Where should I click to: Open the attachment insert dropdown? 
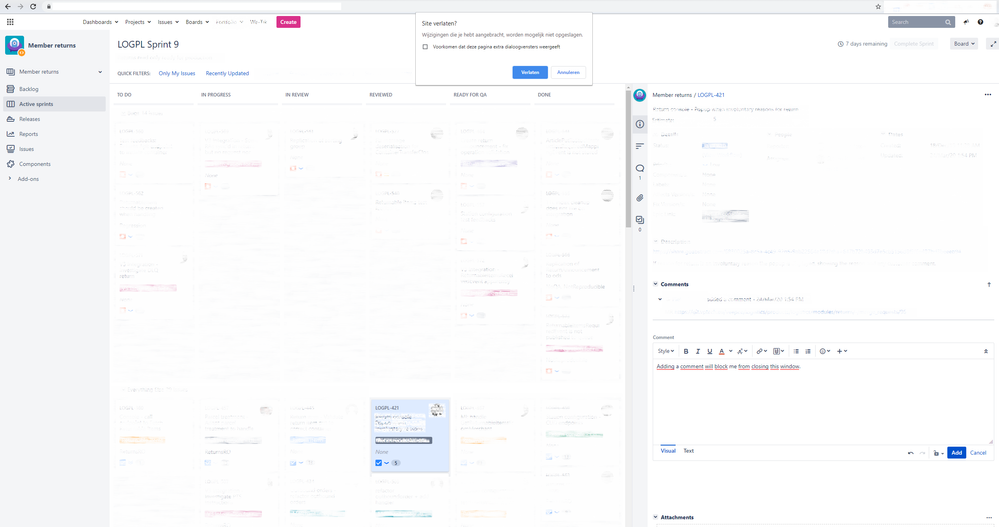pyautogui.click(x=779, y=351)
